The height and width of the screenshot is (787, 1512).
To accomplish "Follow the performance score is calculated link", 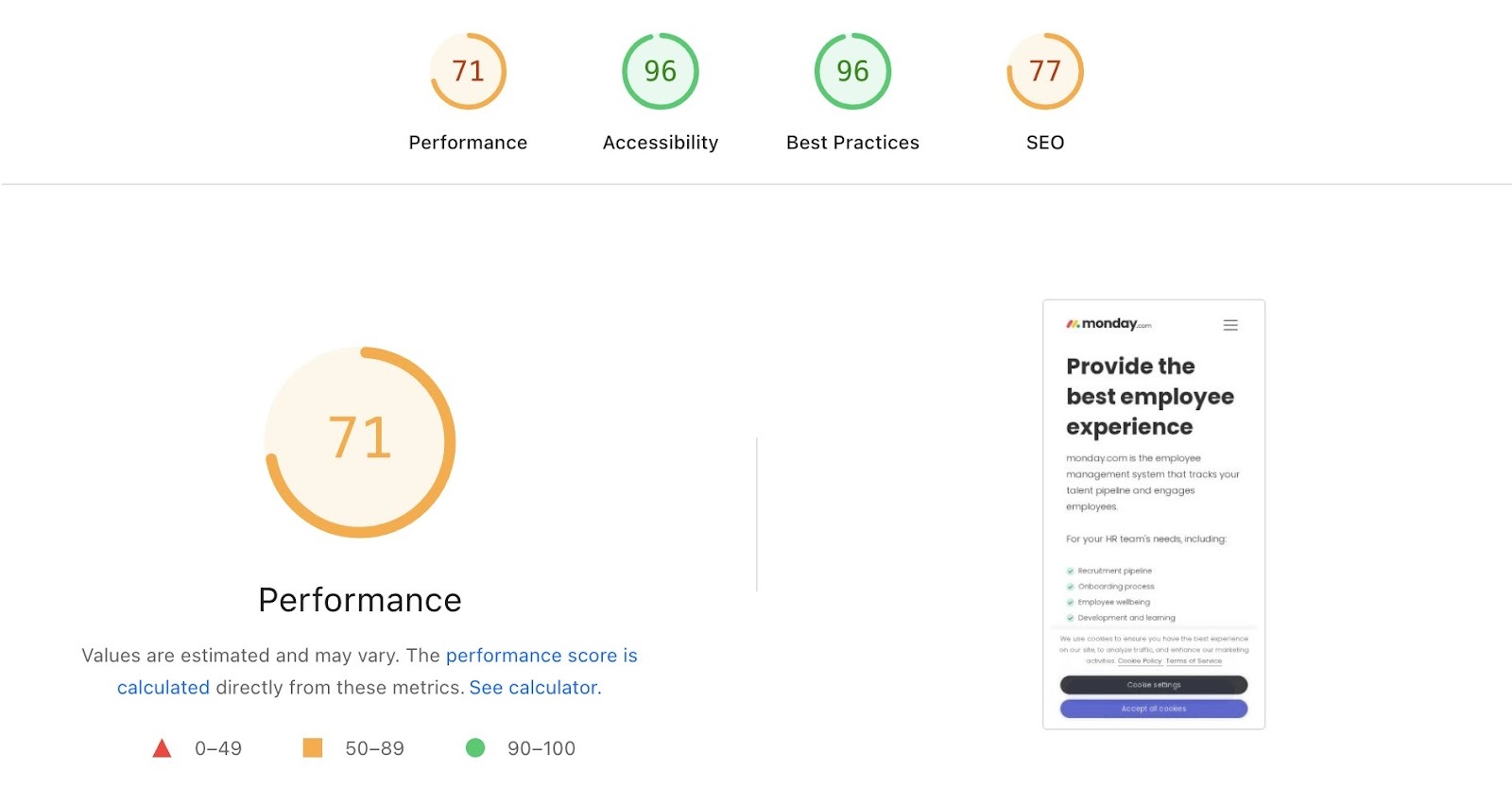I will 541,655.
